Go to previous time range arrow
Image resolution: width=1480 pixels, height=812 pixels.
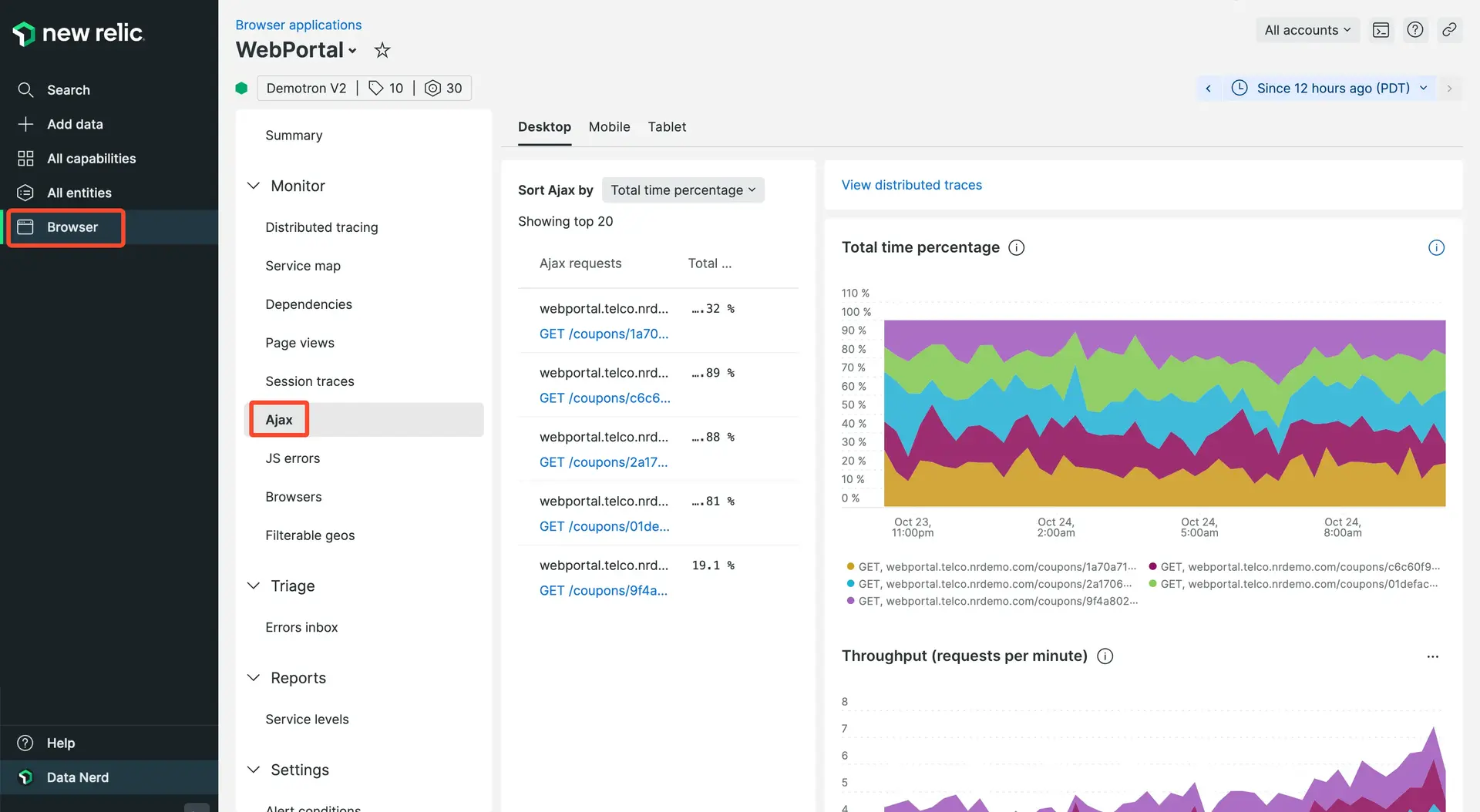[x=1208, y=89]
